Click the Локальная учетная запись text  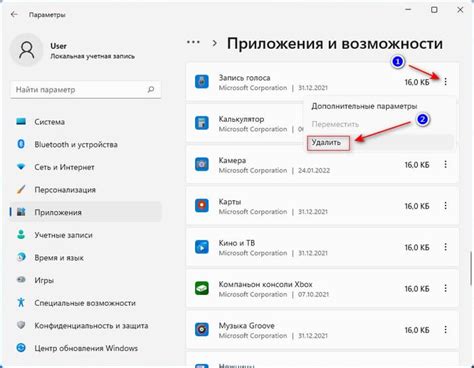[x=92, y=56]
